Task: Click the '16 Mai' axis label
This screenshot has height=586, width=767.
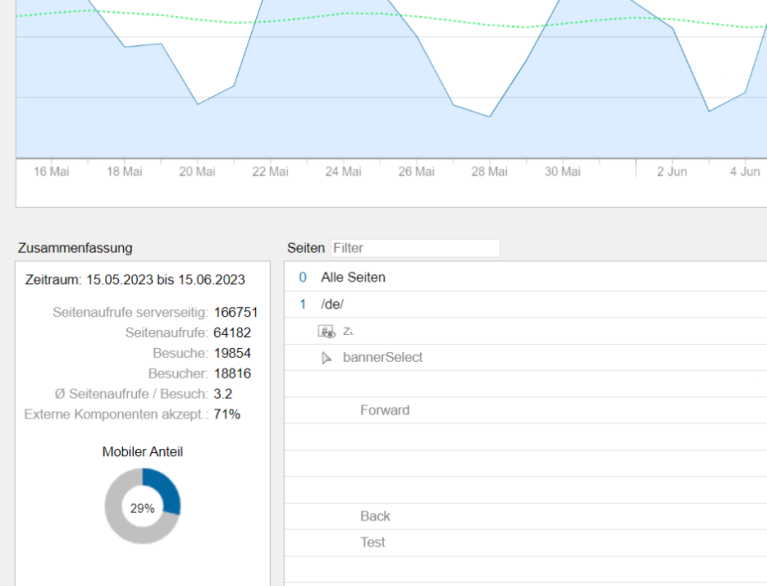Action: 52,172
